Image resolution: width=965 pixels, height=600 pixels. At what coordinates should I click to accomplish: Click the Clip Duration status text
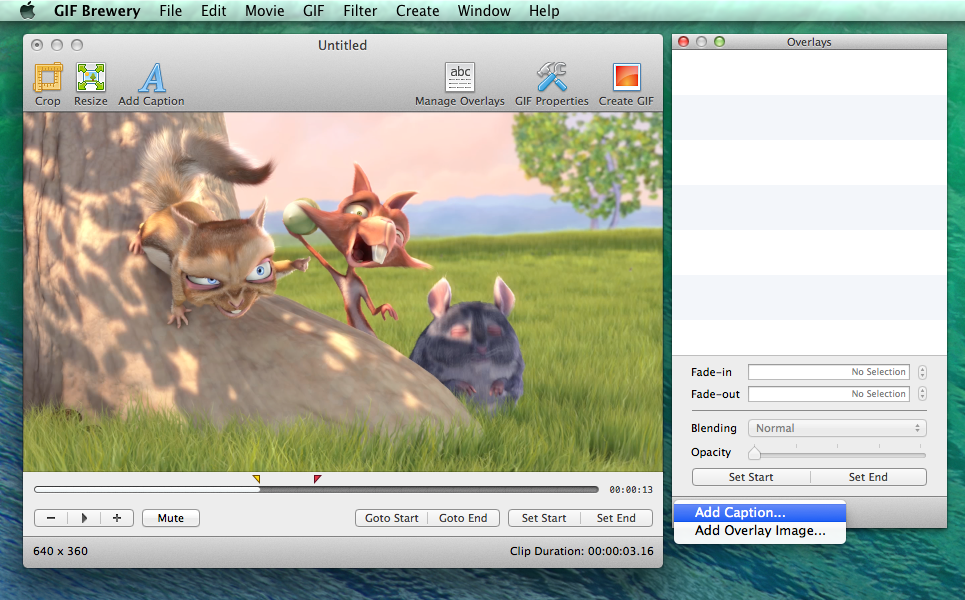click(582, 551)
